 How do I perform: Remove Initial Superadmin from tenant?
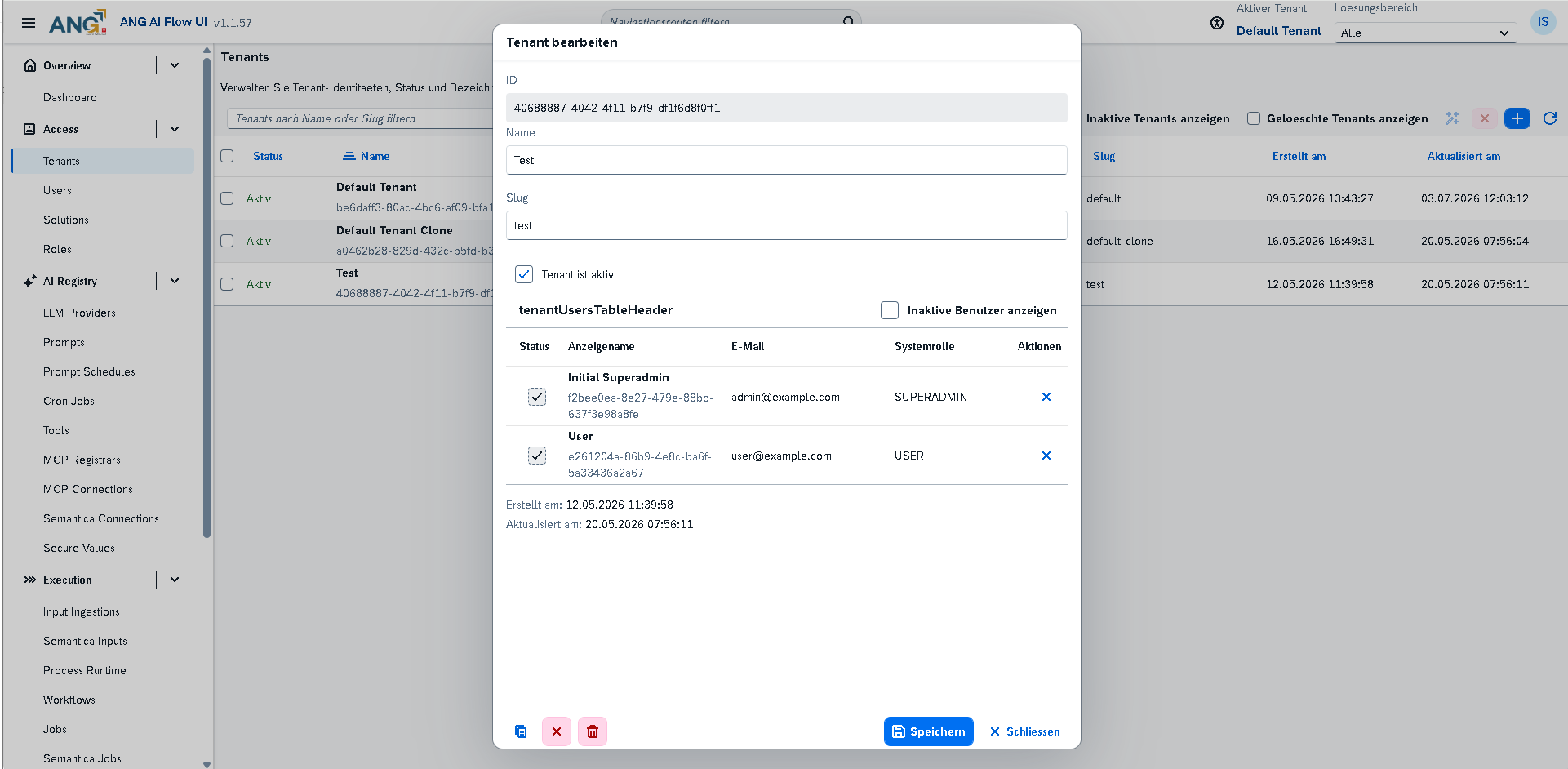tap(1046, 397)
